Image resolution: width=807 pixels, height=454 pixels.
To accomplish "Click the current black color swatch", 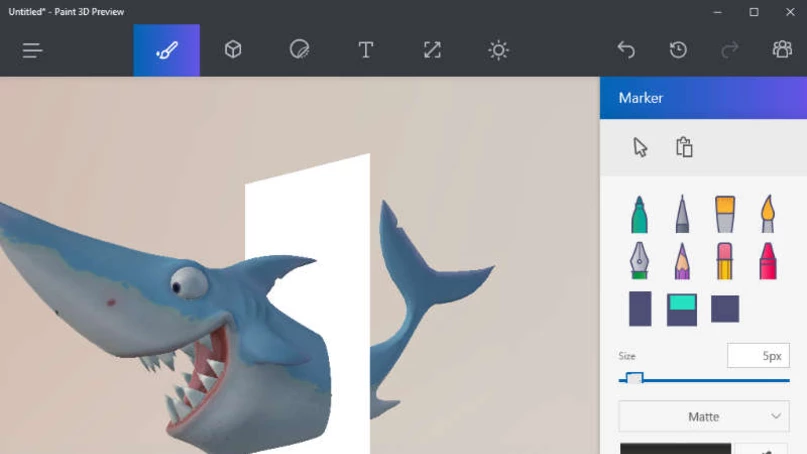I will point(675,448).
